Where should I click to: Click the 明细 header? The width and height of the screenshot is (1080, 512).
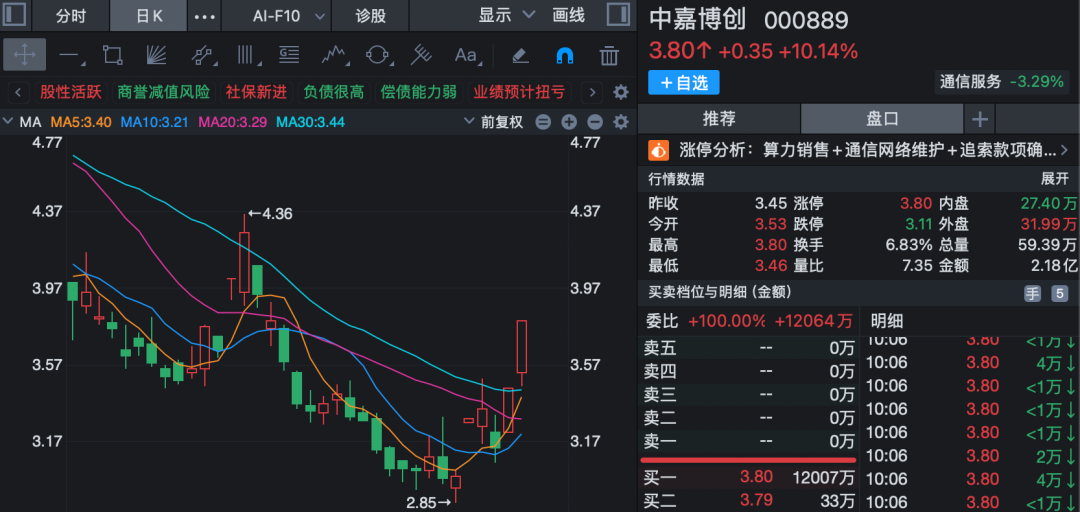point(886,320)
